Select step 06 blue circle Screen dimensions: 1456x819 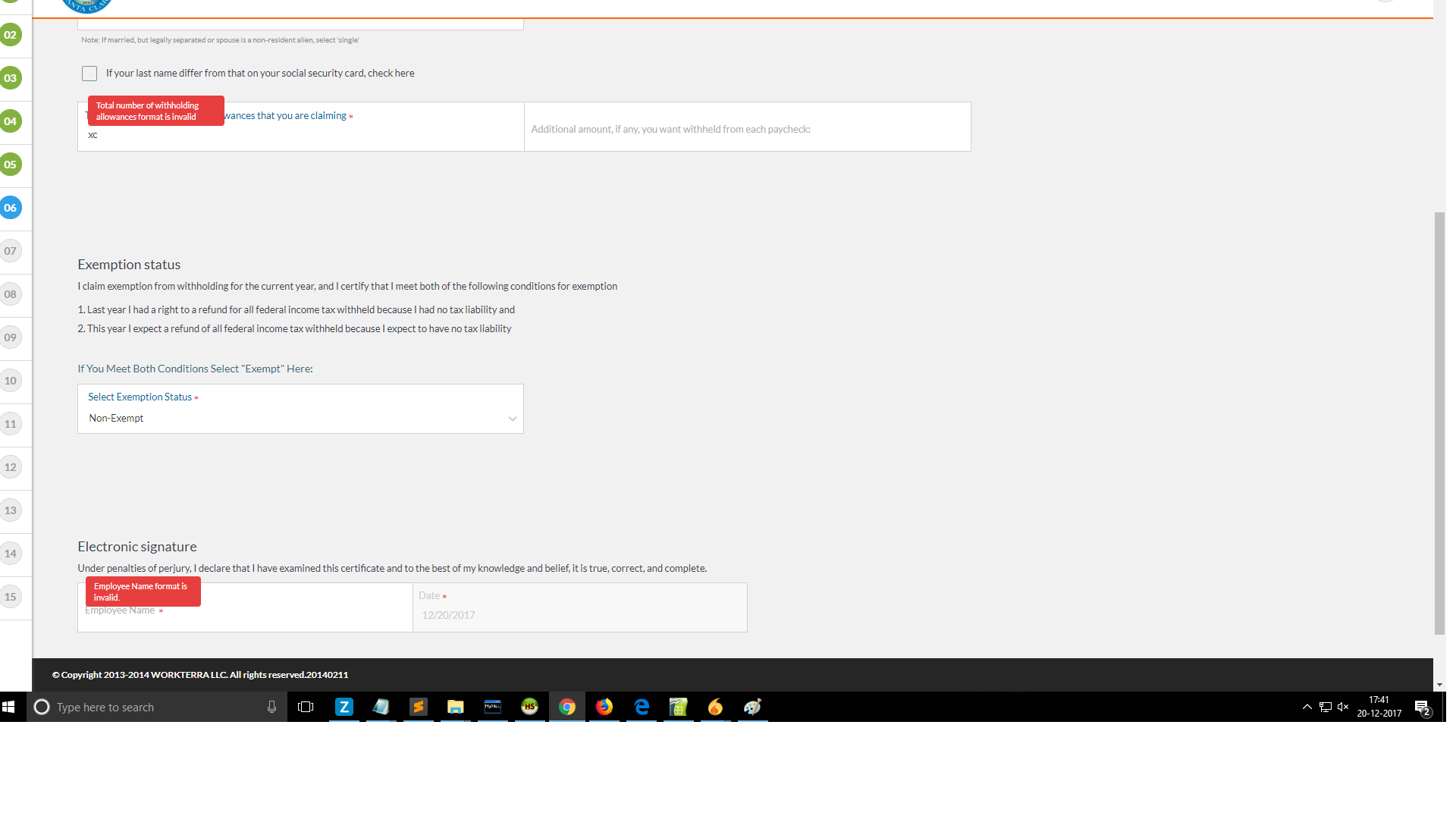coord(11,208)
